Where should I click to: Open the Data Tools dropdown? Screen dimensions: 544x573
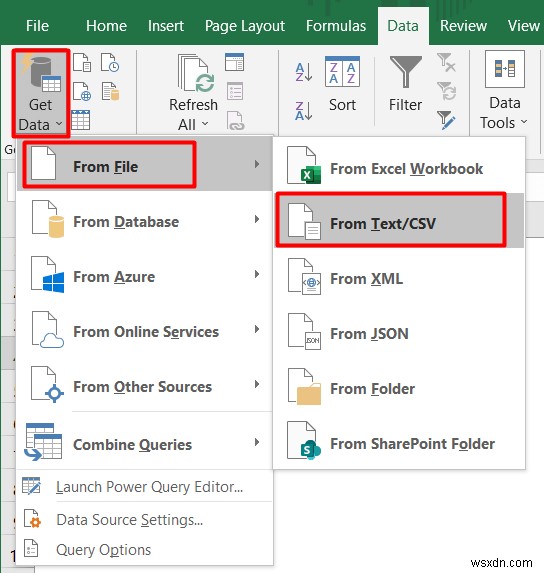(505, 91)
